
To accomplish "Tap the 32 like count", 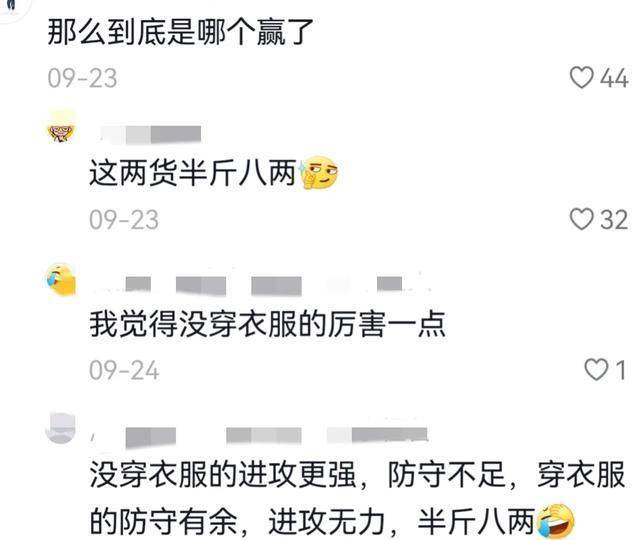I will coord(614,220).
